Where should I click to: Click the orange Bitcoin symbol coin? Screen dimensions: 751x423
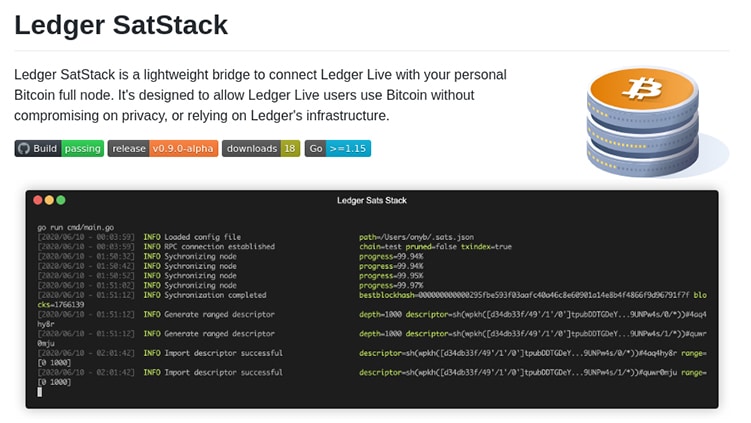640,90
